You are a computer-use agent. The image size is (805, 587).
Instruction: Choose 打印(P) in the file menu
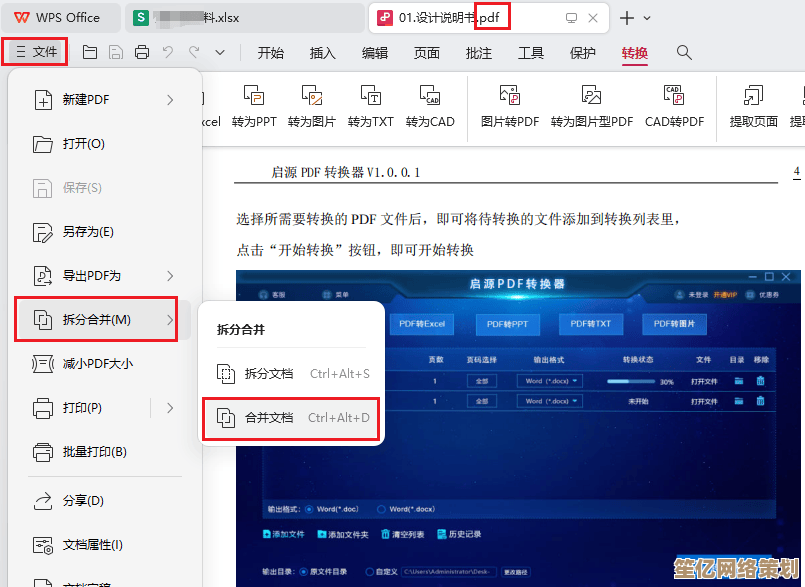[82, 408]
